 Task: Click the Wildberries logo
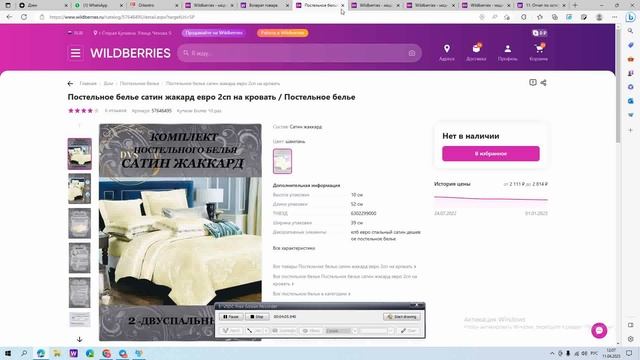point(130,53)
